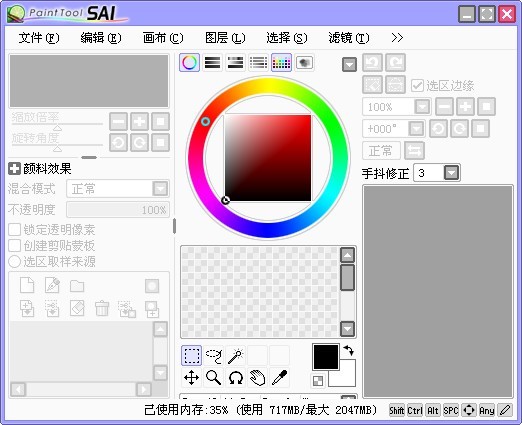Screen dimensions: 522x425
Task: Click the undo arrow button
Action: click(372, 62)
